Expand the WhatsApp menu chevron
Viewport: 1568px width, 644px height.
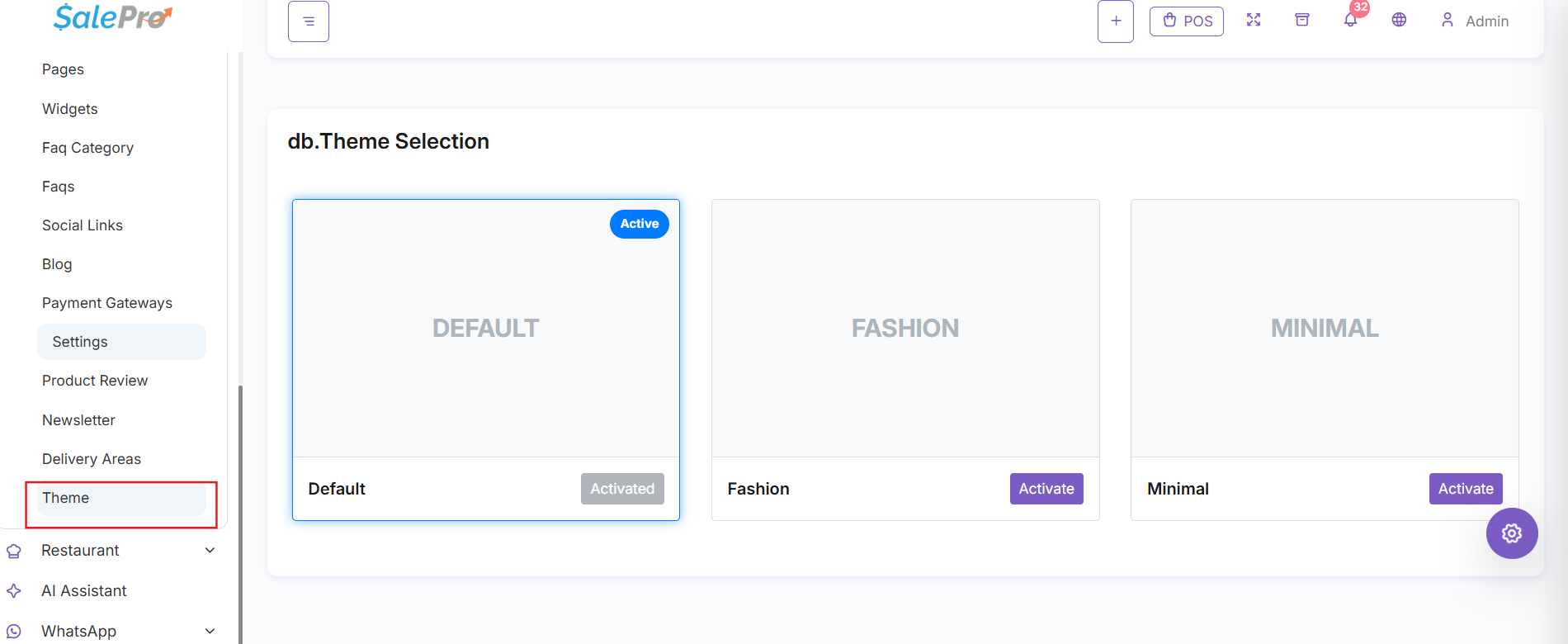click(210, 632)
